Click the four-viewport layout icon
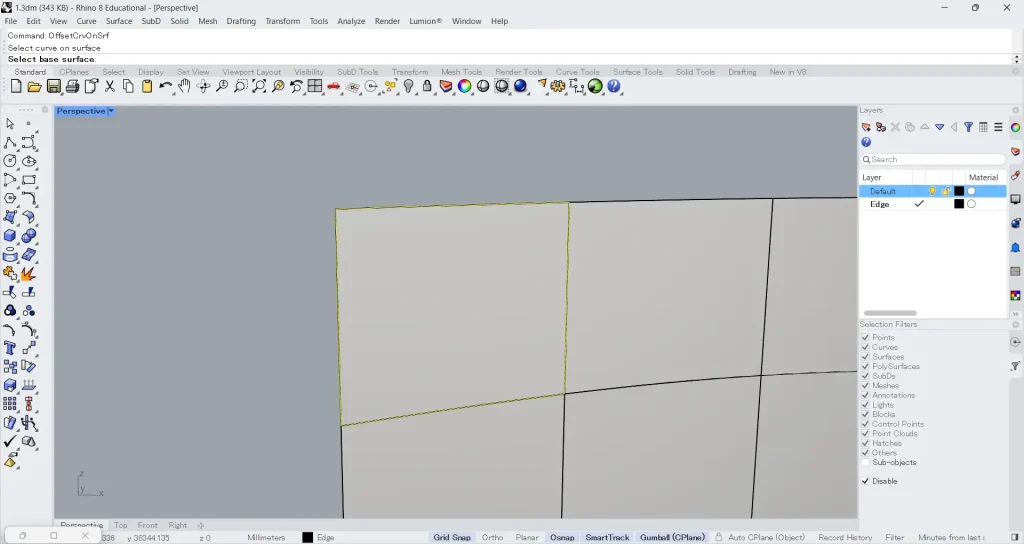Image resolution: width=1024 pixels, height=544 pixels. [x=315, y=86]
